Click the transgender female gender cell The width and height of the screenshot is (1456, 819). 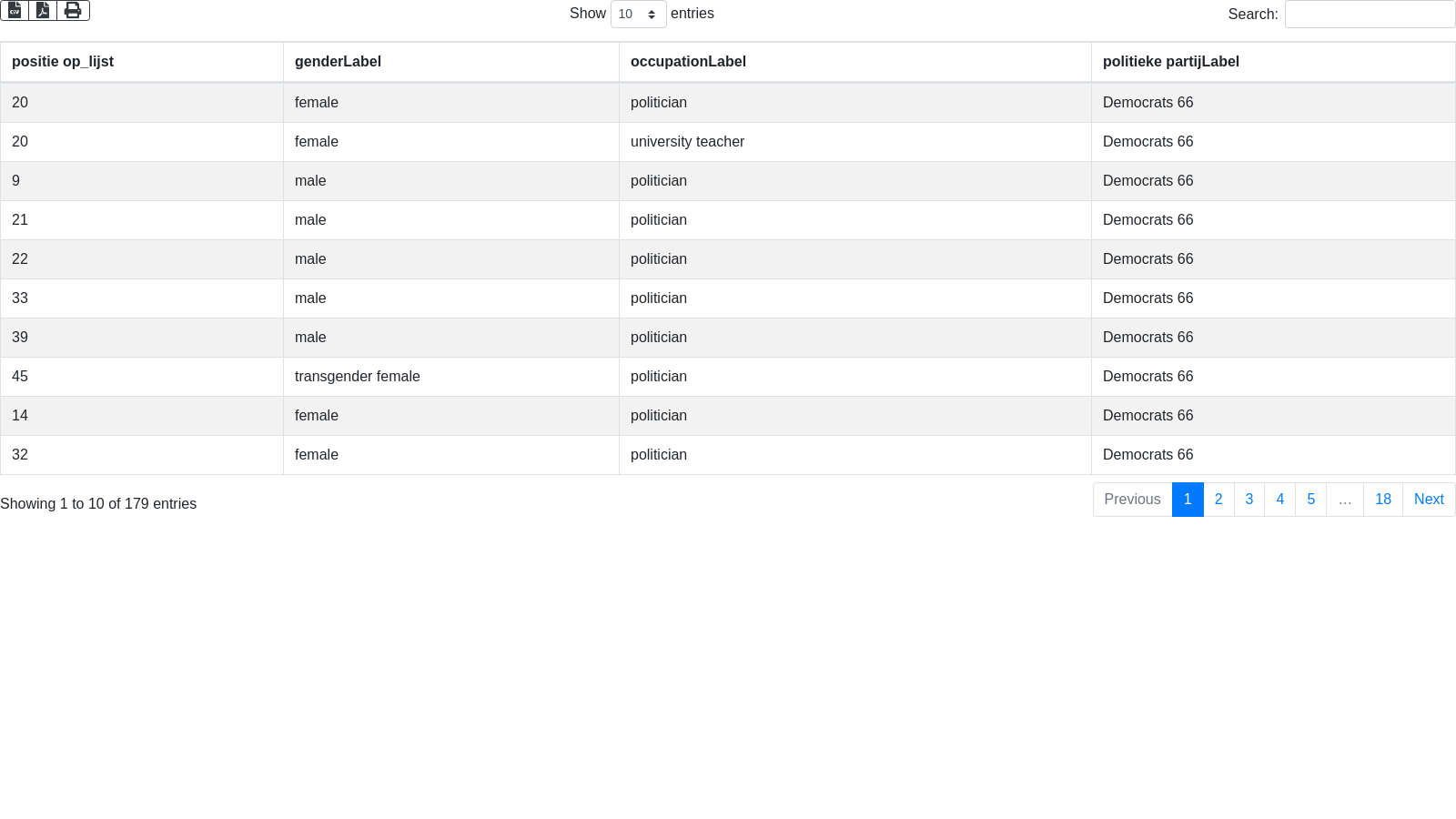click(357, 377)
